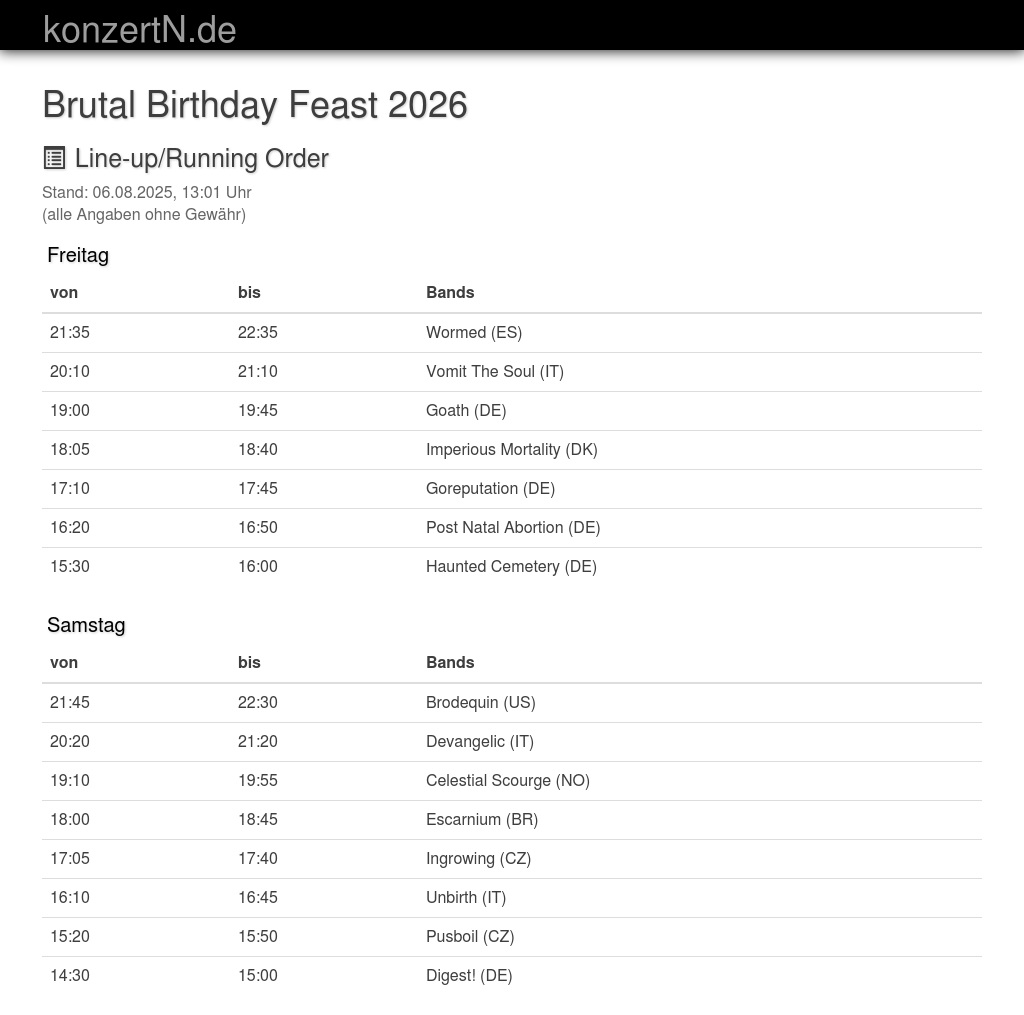Click Unbirth (IT) band name
This screenshot has height=1015, width=1024.
click(466, 897)
